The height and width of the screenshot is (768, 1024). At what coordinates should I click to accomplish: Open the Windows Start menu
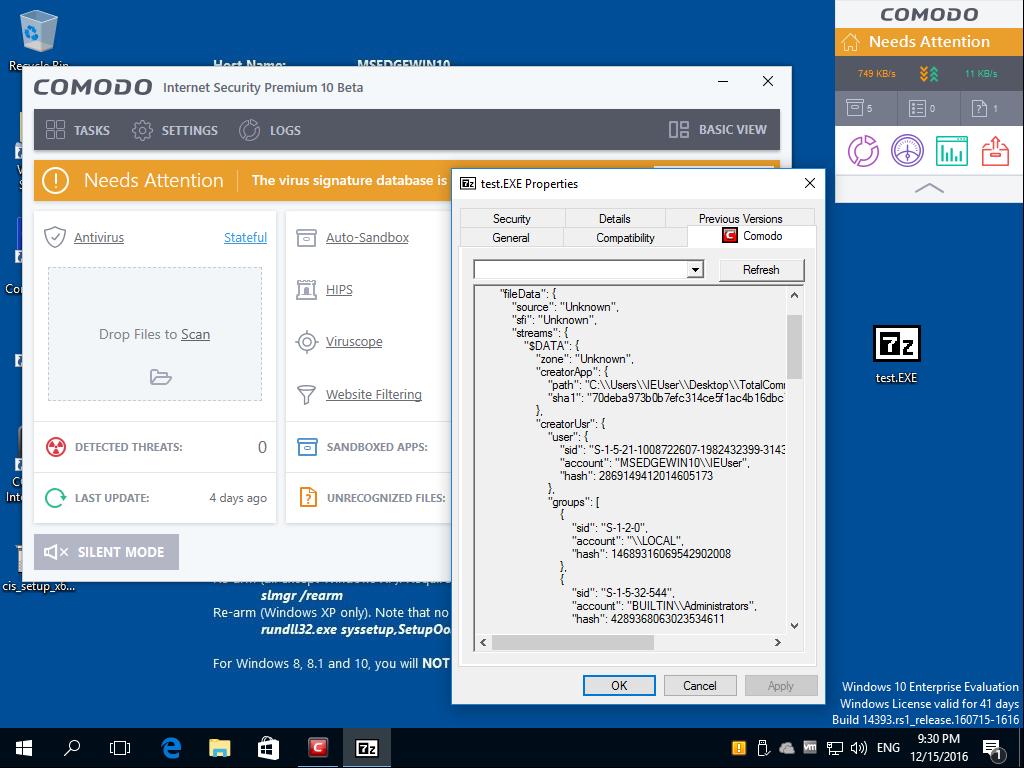[x=24, y=748]
